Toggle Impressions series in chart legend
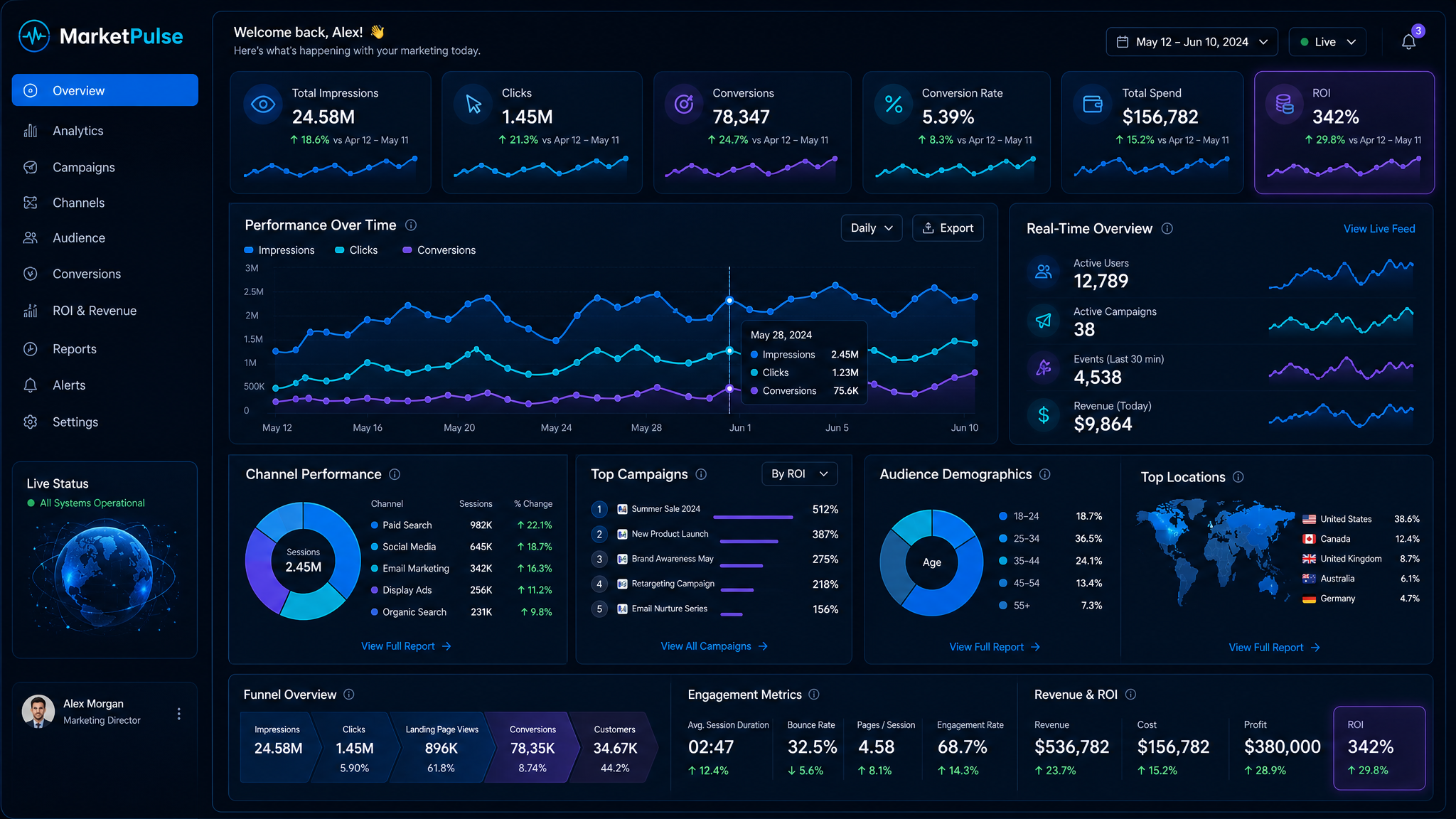The width and height of the screenshot is (1456, 819). (x=279, y=250)
